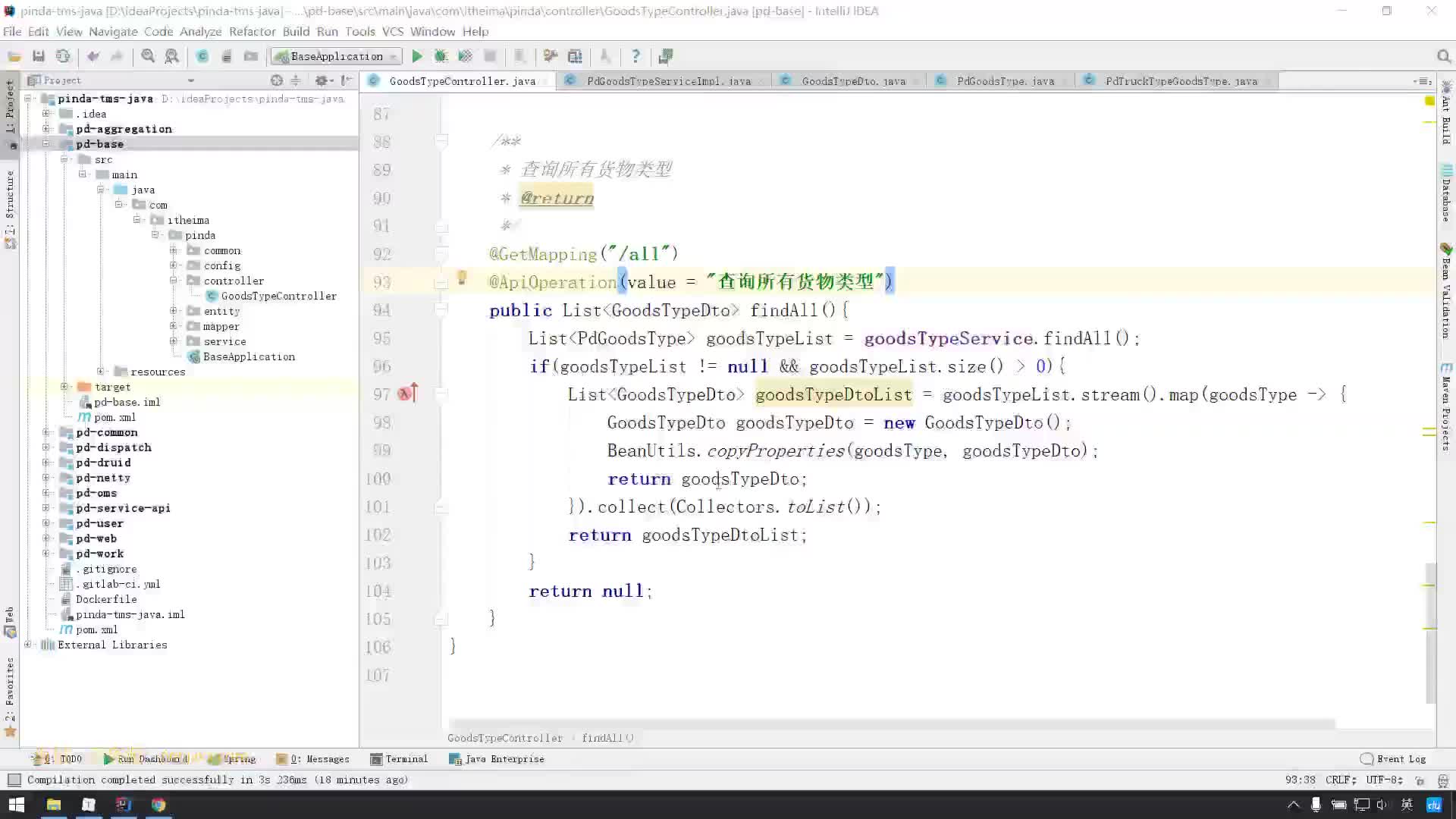Click the Synchronize toolbar icon
The width and height of the screenshot is (1456, 819).
[x=63, y=56]
